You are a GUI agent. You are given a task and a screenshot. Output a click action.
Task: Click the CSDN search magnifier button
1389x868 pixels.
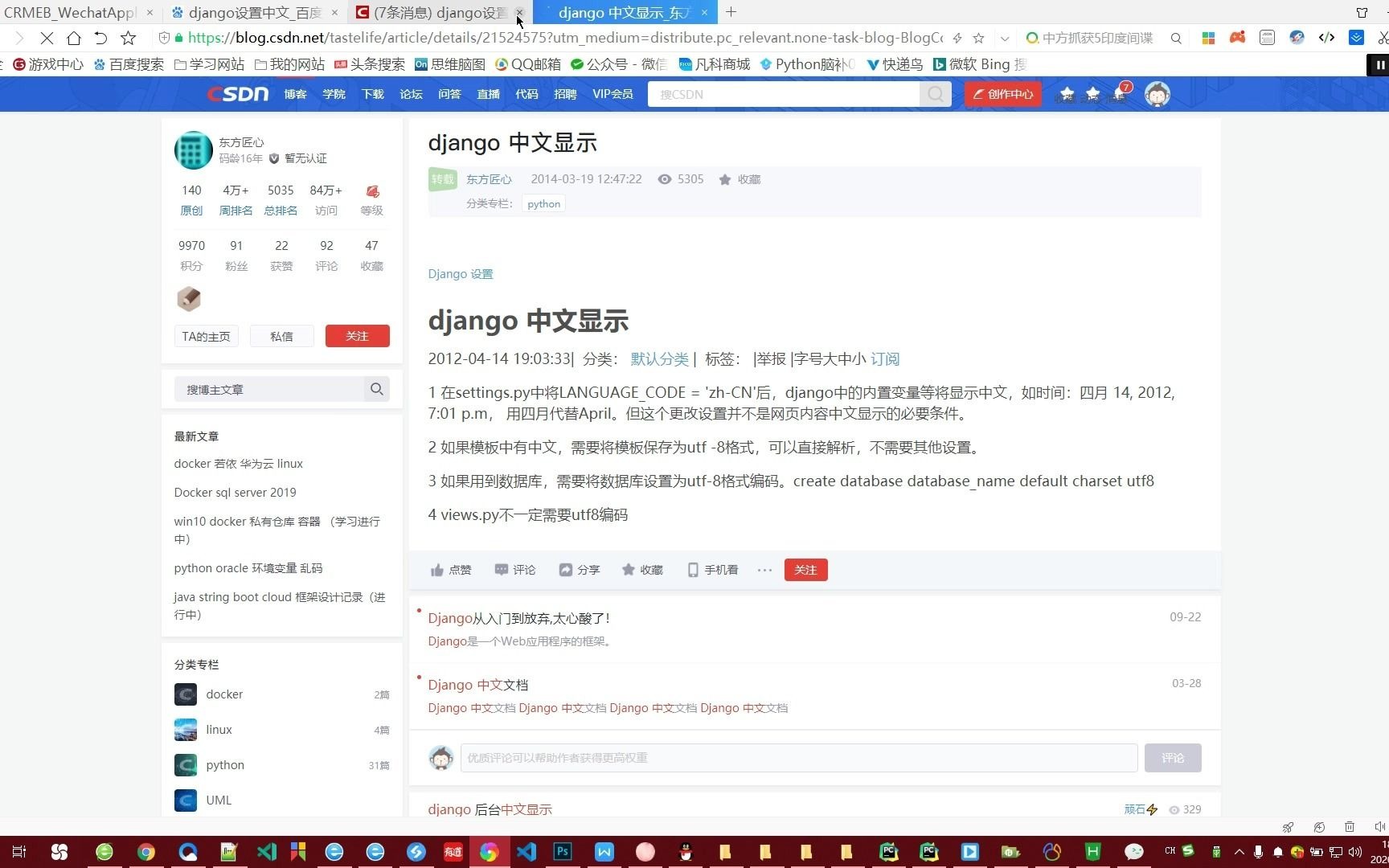(x=935, y=94)
